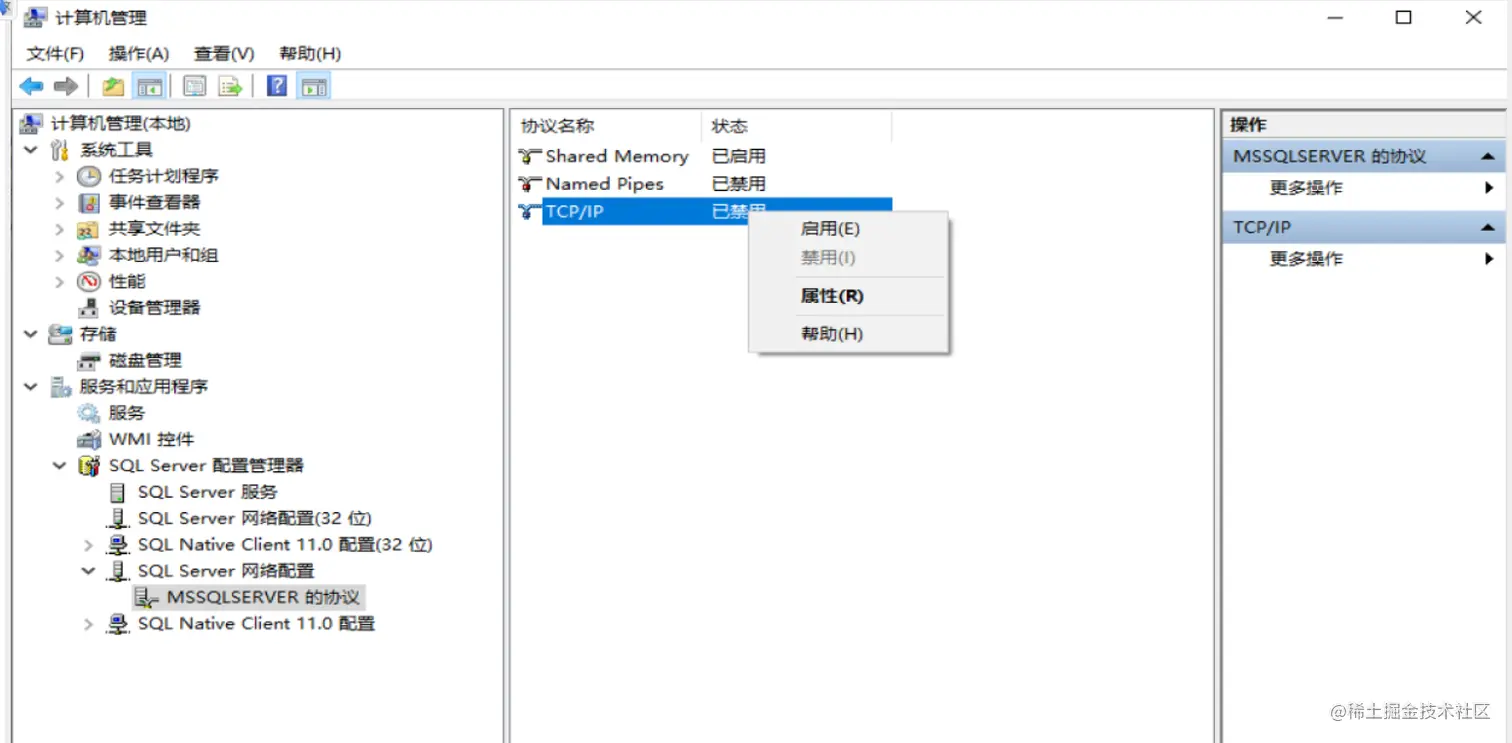This screenshot has height=743, width=1512.
Task: Select SQL Server 网络配置(32 位) tree item
Action: tap(255, 519)
